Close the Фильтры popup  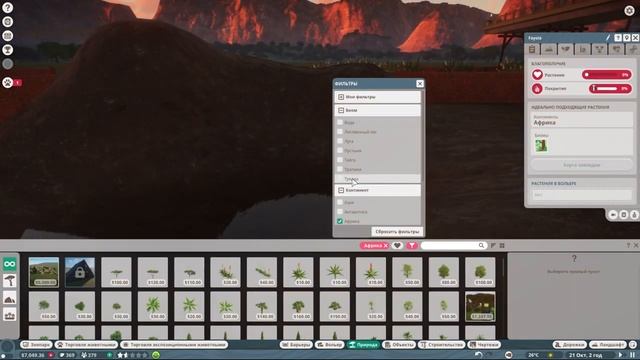point(420,84)
